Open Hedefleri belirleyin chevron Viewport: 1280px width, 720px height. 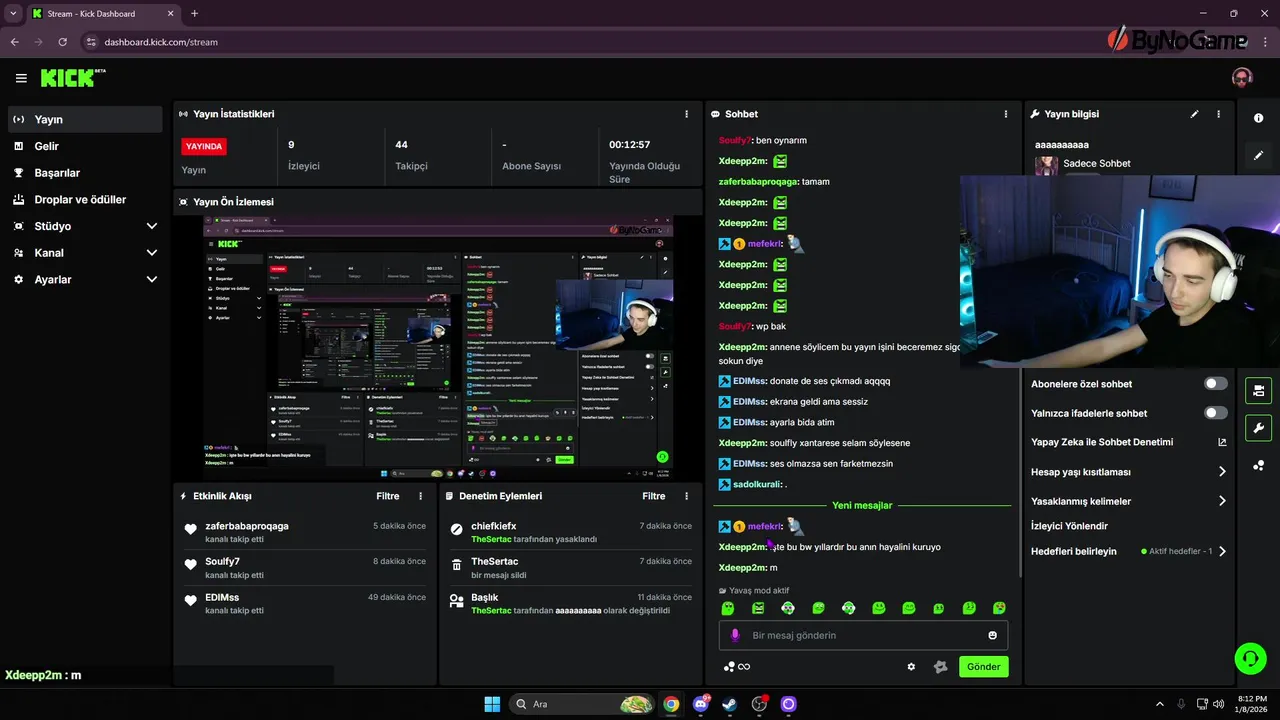[x=1222, y=551]
